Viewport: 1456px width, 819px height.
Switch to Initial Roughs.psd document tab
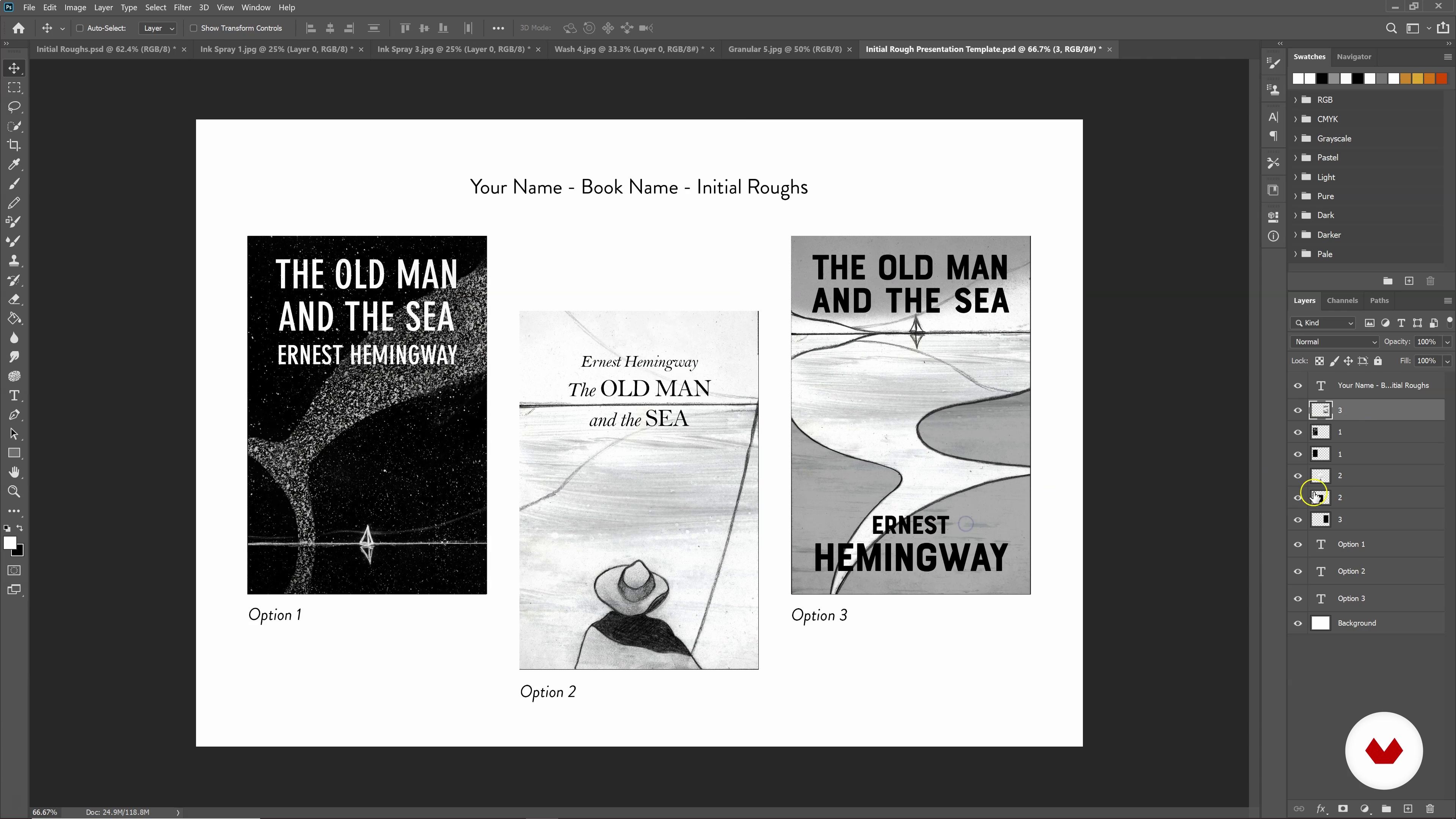(106, 49)
